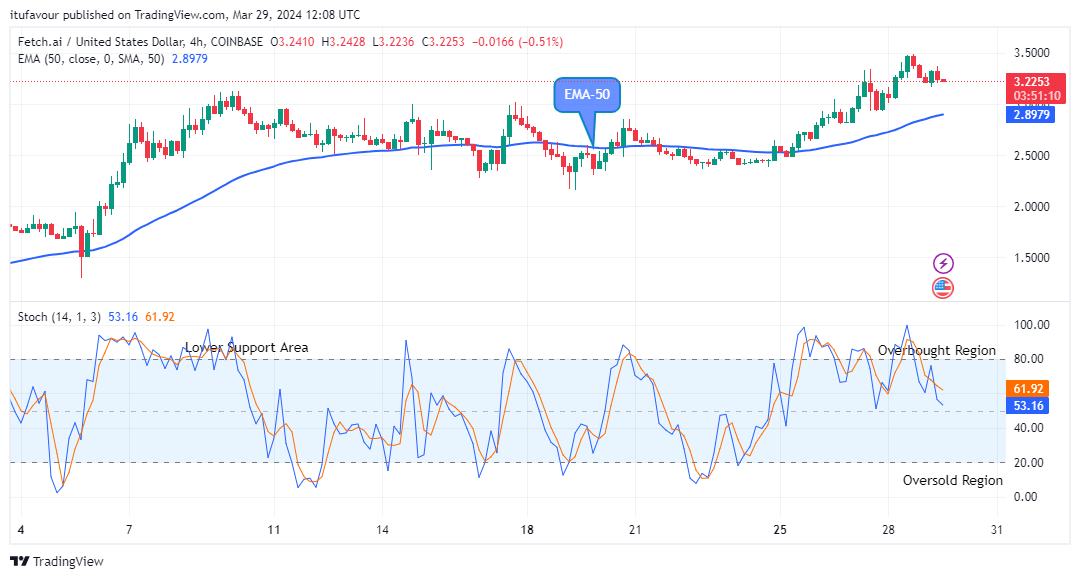This screenshot has height=579, width=1080.
Task: Click the 20.00 stochastic axis label
Action: 1028,463
